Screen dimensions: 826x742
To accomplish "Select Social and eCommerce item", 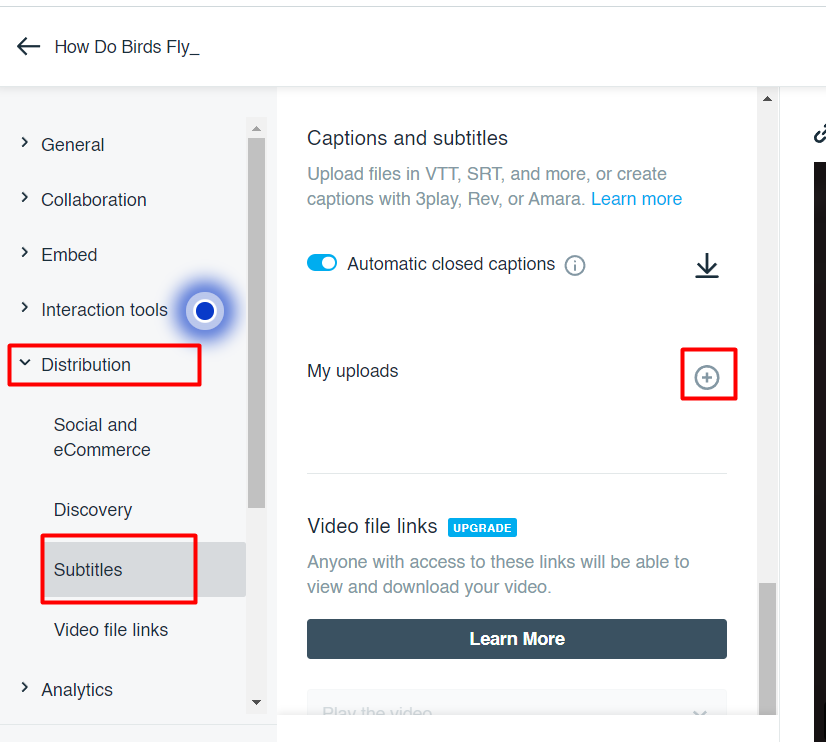I will click(x=102, y=437).
